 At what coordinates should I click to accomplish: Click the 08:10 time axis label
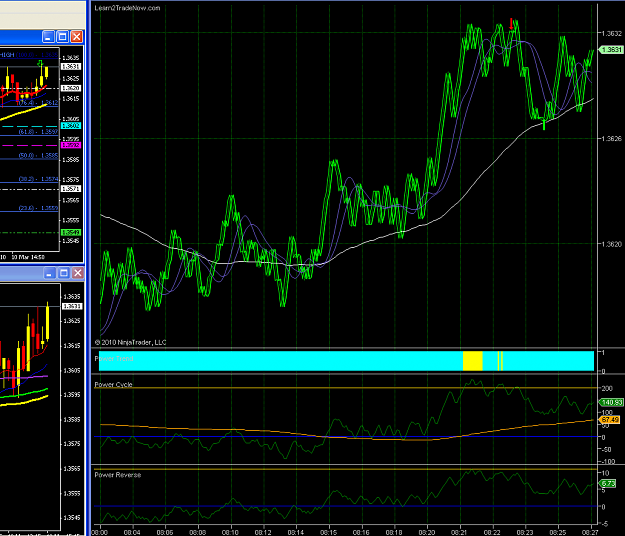pyautogui.click(x=230, y=532)
